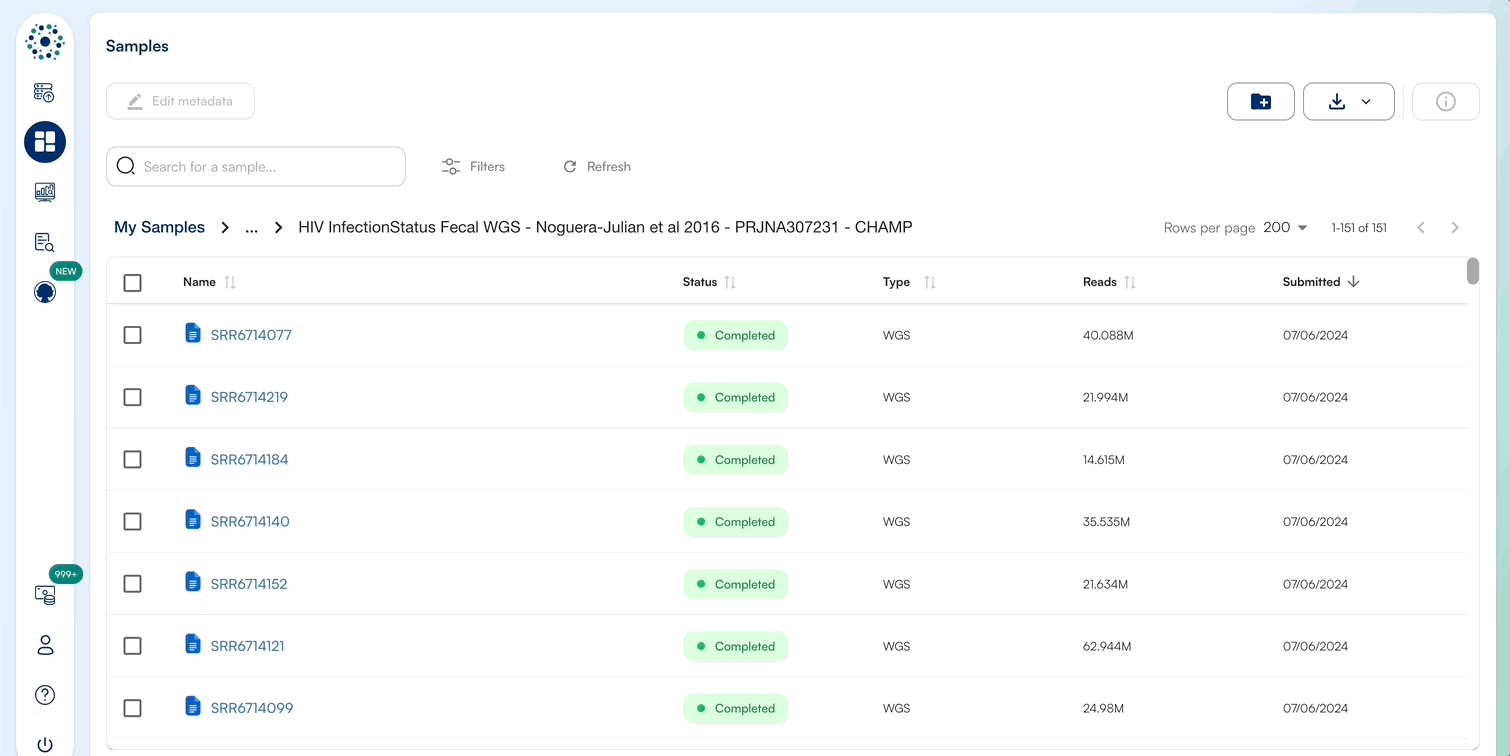The image size is (1510, 756).
Task: Select the checkbox next to SRR6714152
Action: pyautogui.click(x=132, y=584)
